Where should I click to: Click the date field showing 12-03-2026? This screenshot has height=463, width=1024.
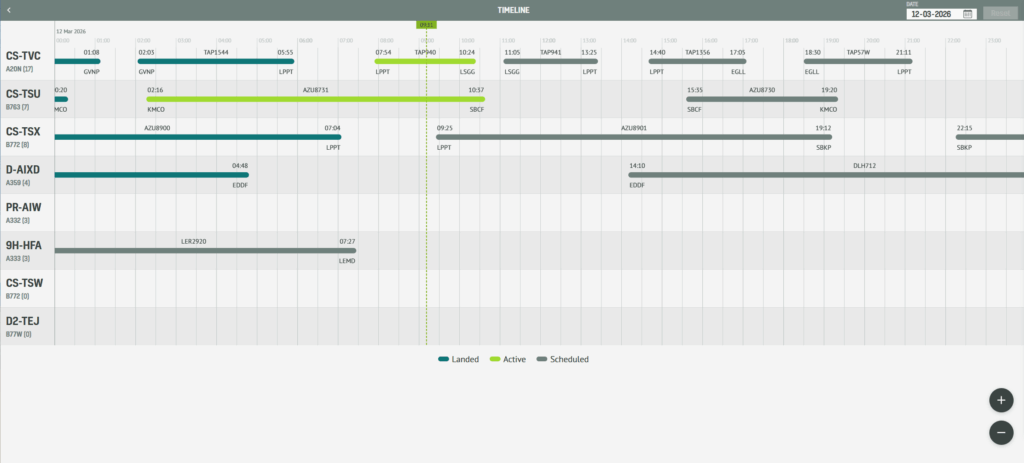click(x=932, y=14)
